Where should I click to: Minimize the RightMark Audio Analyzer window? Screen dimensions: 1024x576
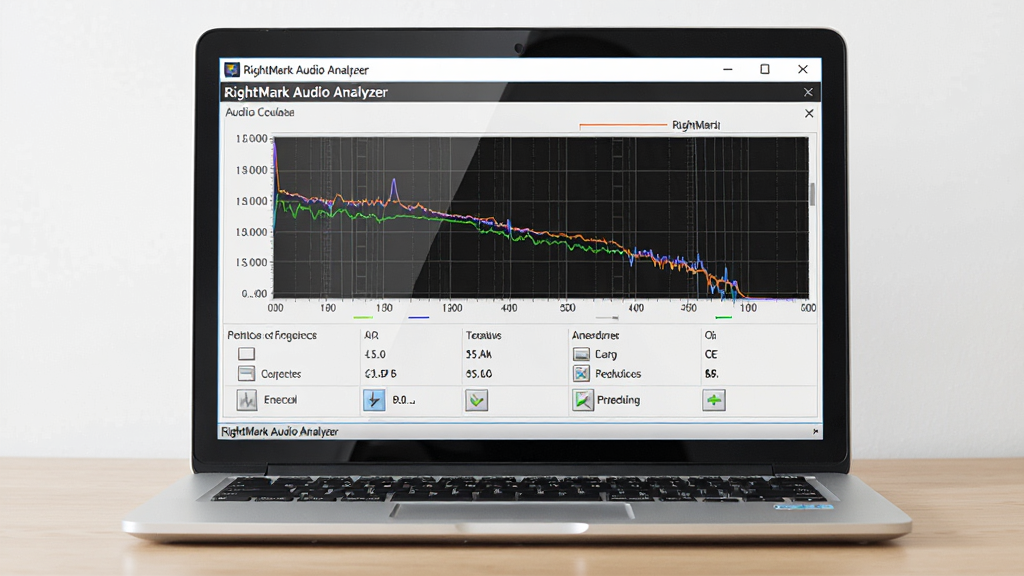pos(728,69)
